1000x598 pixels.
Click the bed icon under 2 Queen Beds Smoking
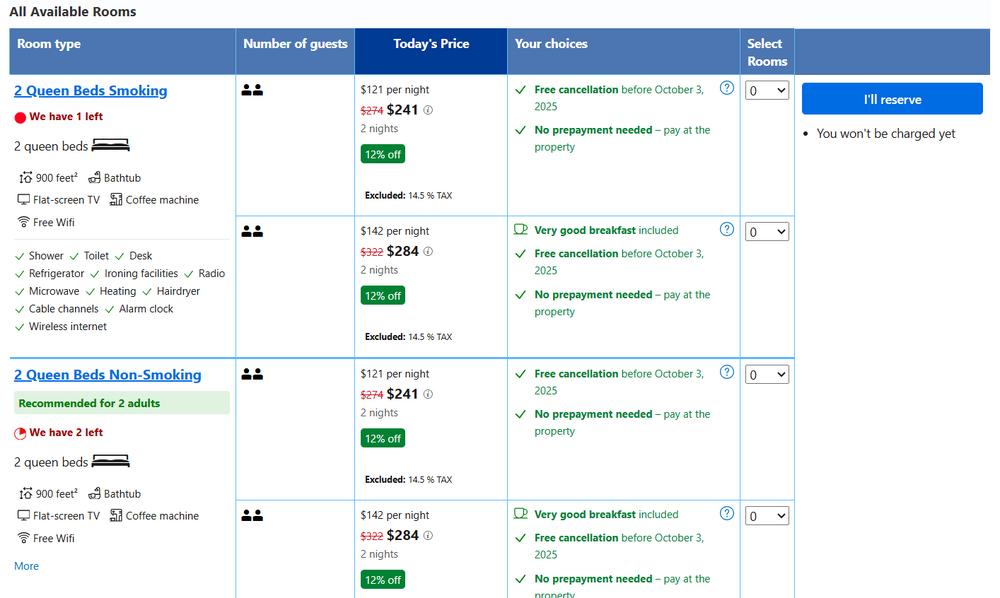point(110,146)
